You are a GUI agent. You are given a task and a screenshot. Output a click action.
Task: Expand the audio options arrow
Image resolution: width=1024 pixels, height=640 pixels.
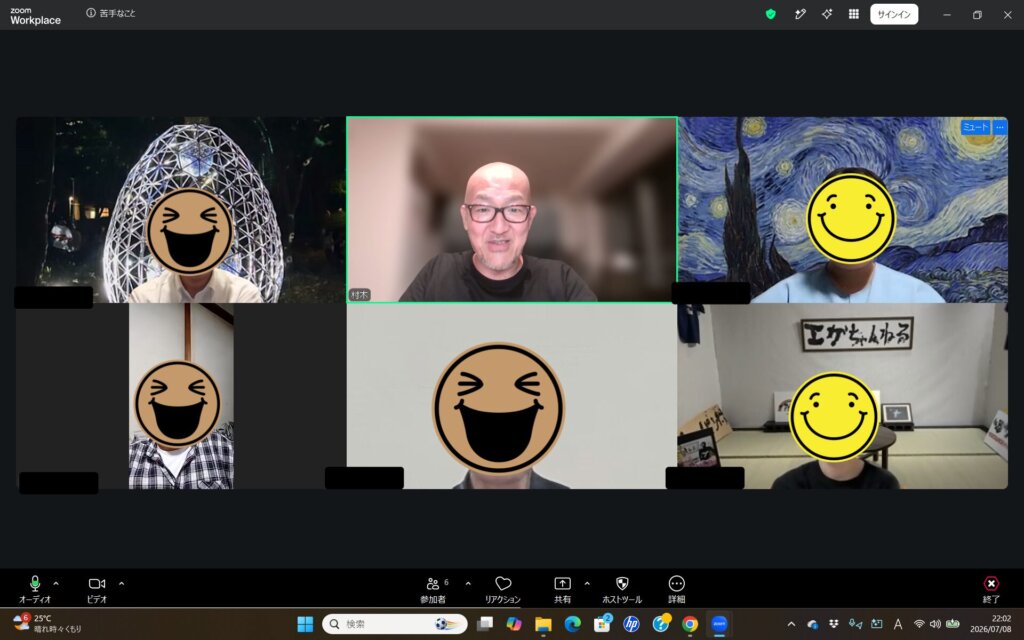point(56,583)
